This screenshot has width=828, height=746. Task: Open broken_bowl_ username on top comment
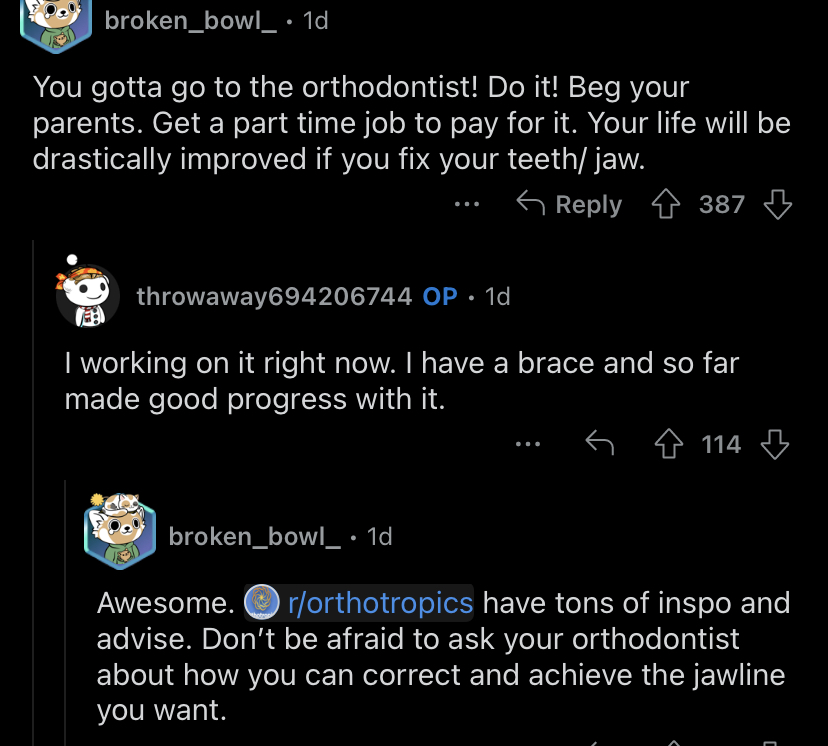click(x=190, y=21)
